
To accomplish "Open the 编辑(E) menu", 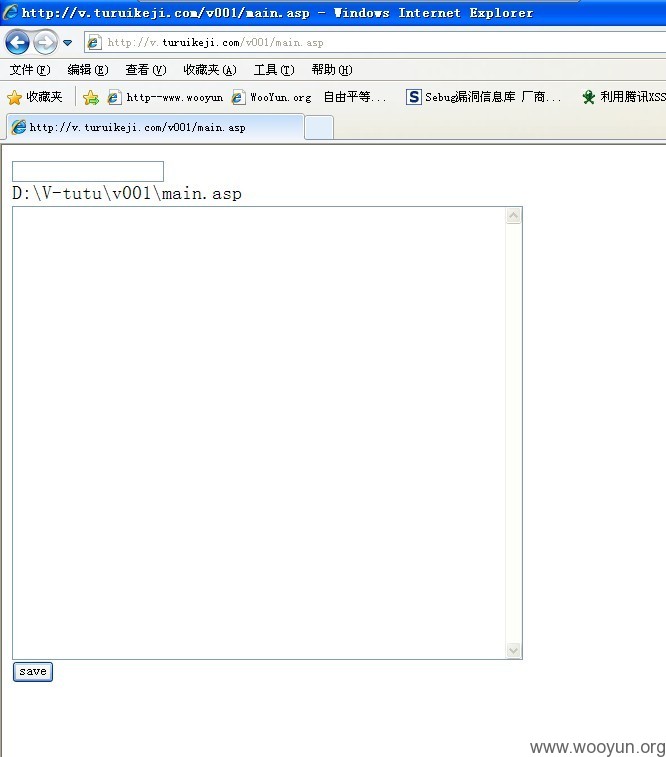I will (x=88, y=70).
